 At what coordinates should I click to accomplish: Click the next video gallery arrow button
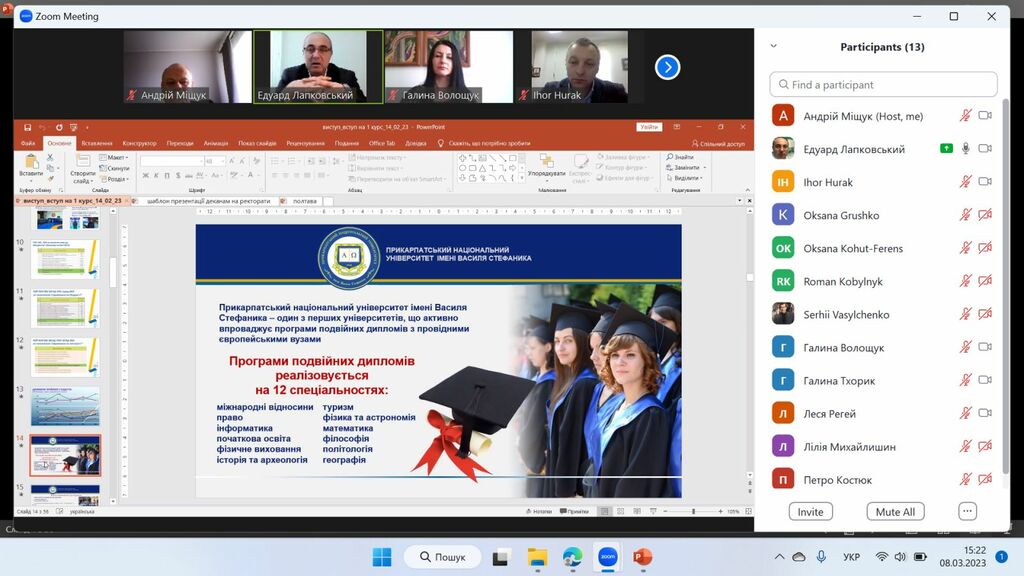(667, 67)
